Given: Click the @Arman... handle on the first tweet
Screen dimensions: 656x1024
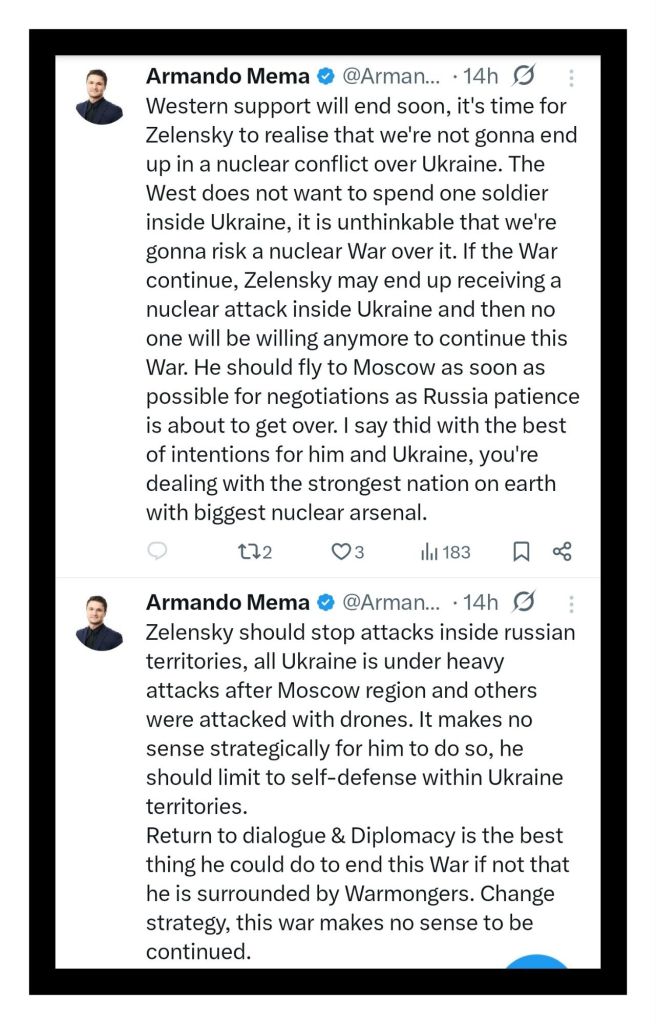Looking at the screenshot, I should pos(391,75).
